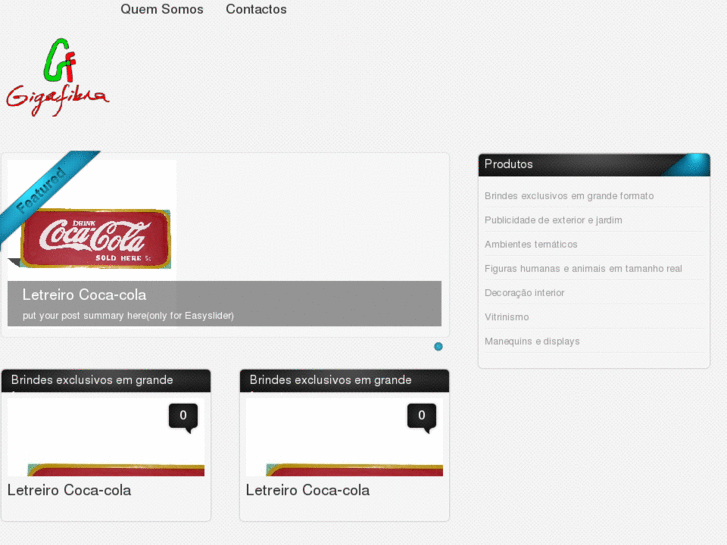727x545 pixels.
Task: Click the Featured ribbon on slider
Action: (43, 191)
